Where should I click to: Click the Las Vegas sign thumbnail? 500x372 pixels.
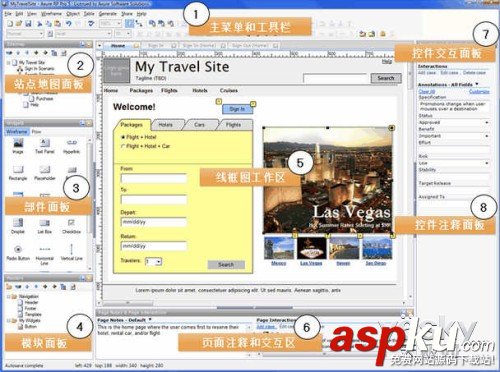point(311,248)
